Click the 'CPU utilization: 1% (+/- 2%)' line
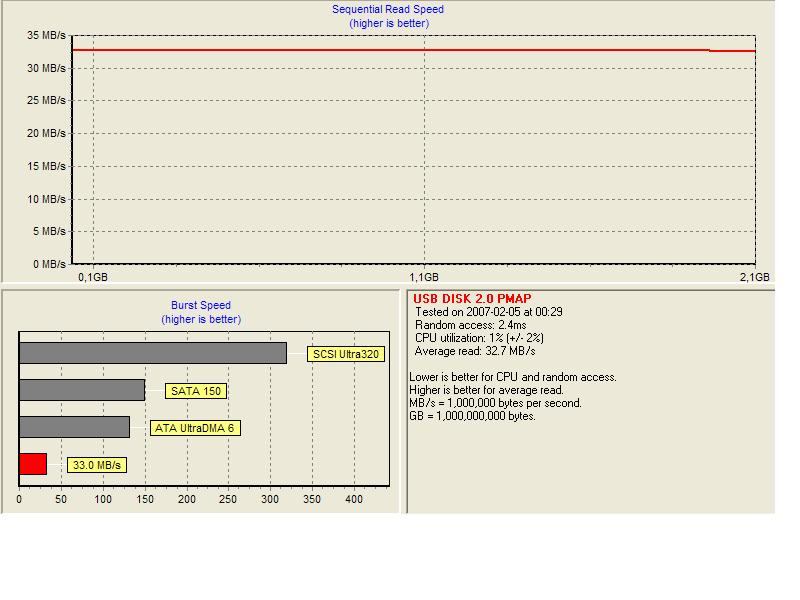 click(479, 338)
